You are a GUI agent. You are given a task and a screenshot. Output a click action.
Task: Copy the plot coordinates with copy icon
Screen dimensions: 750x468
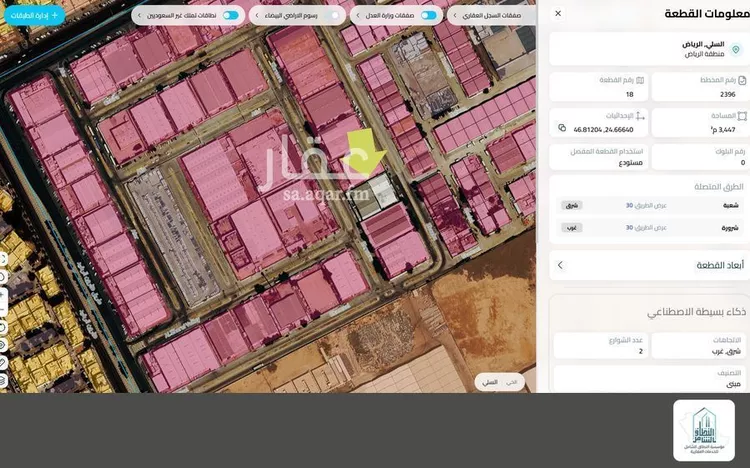[562, 128]
